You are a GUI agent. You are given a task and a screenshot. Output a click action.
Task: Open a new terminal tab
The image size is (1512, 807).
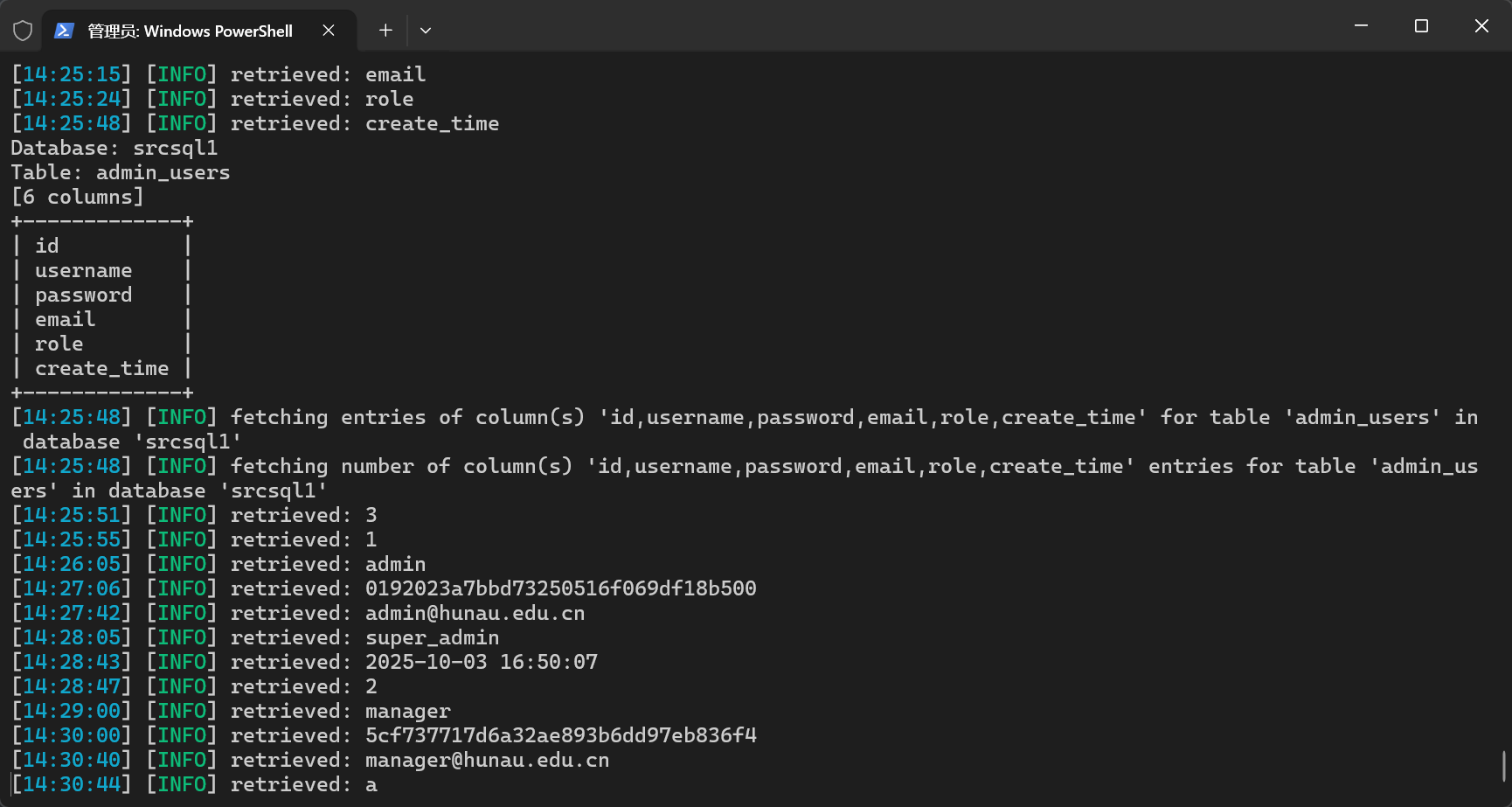[x=385, y=31]
